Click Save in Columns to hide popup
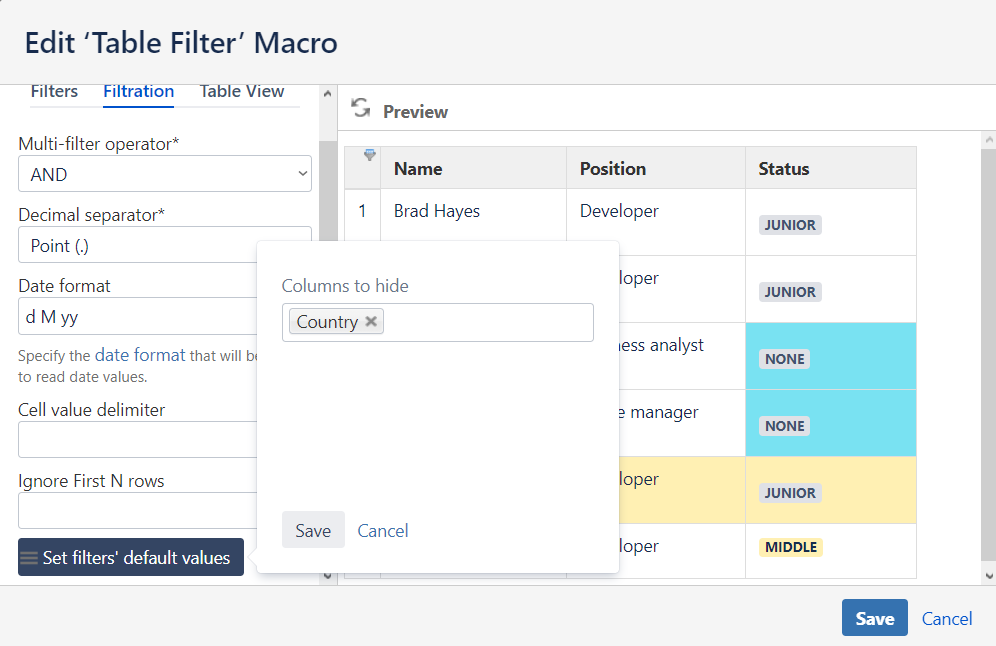Screen dimensions: 996x646 pyautogui.click(x=313, y=530)
